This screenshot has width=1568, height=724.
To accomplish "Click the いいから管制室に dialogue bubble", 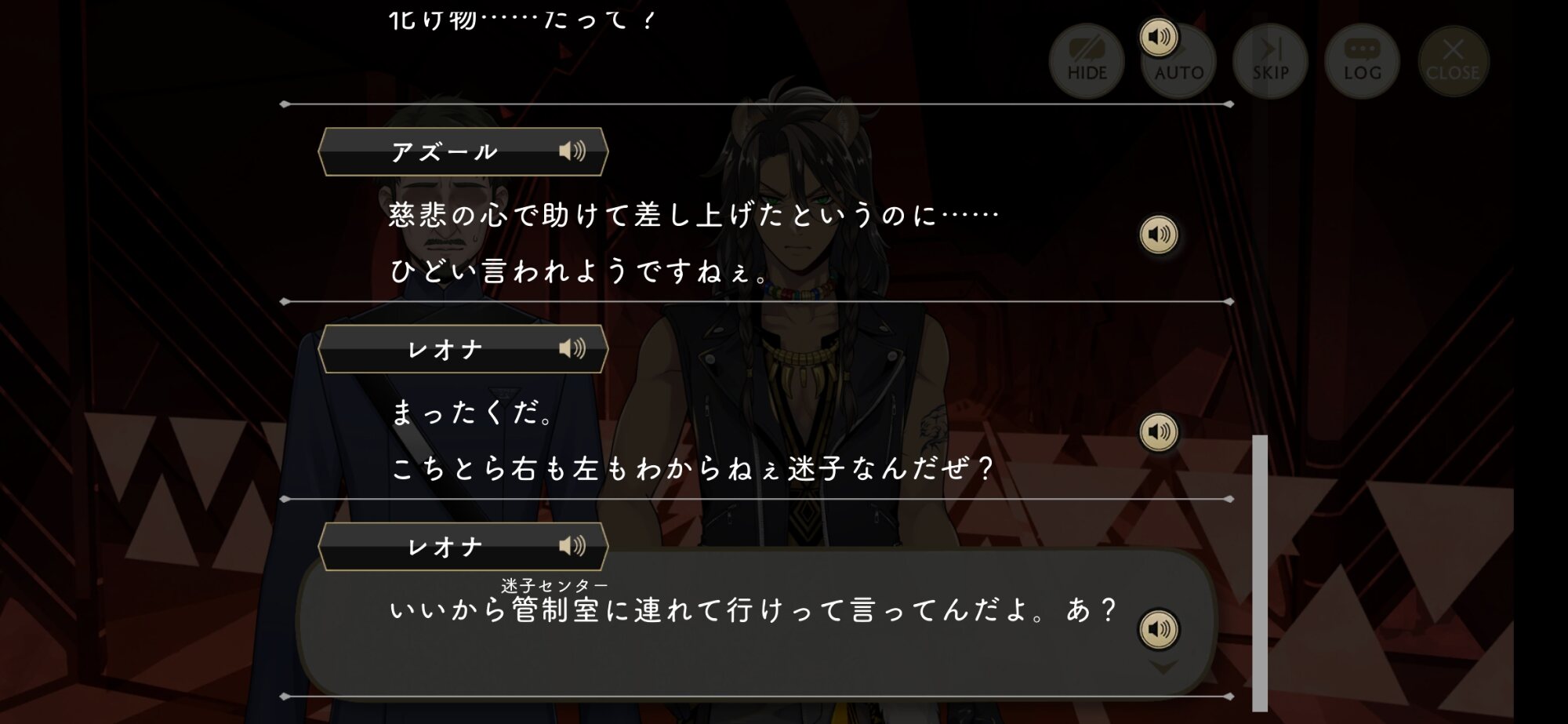I will pyautogui.click(x=756, y=621).
